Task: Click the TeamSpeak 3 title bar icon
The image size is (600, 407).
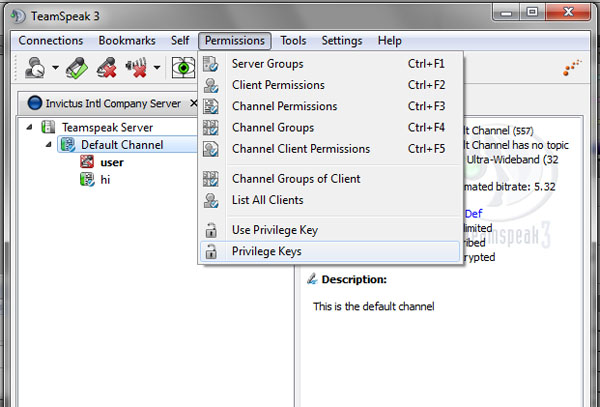Action: pos(18,16)
